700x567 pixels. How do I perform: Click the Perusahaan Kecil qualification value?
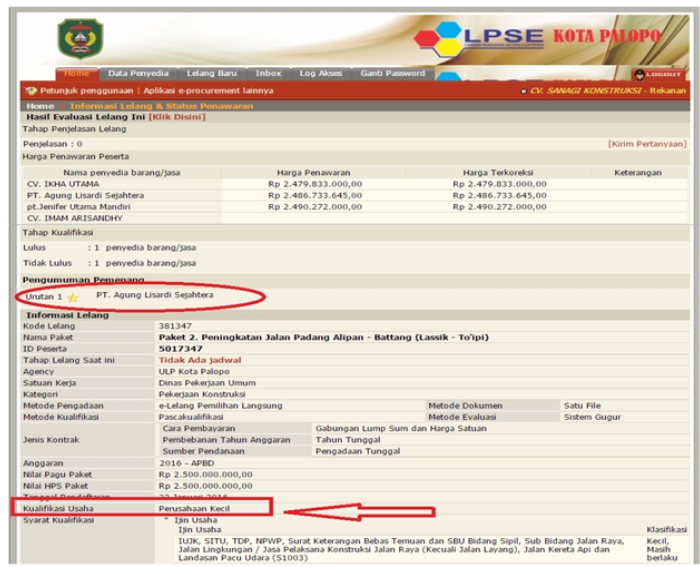[x=194, y=509]
